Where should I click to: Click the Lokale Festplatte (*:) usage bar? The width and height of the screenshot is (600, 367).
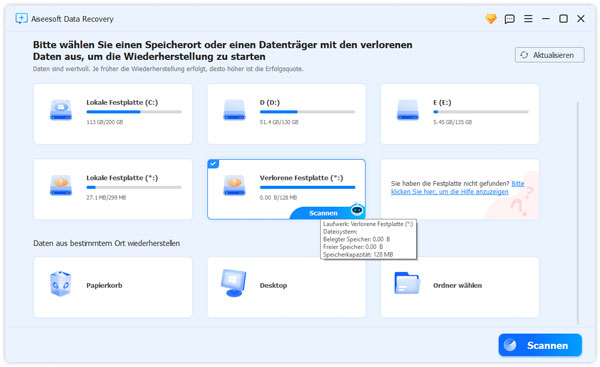click(134, 188)
